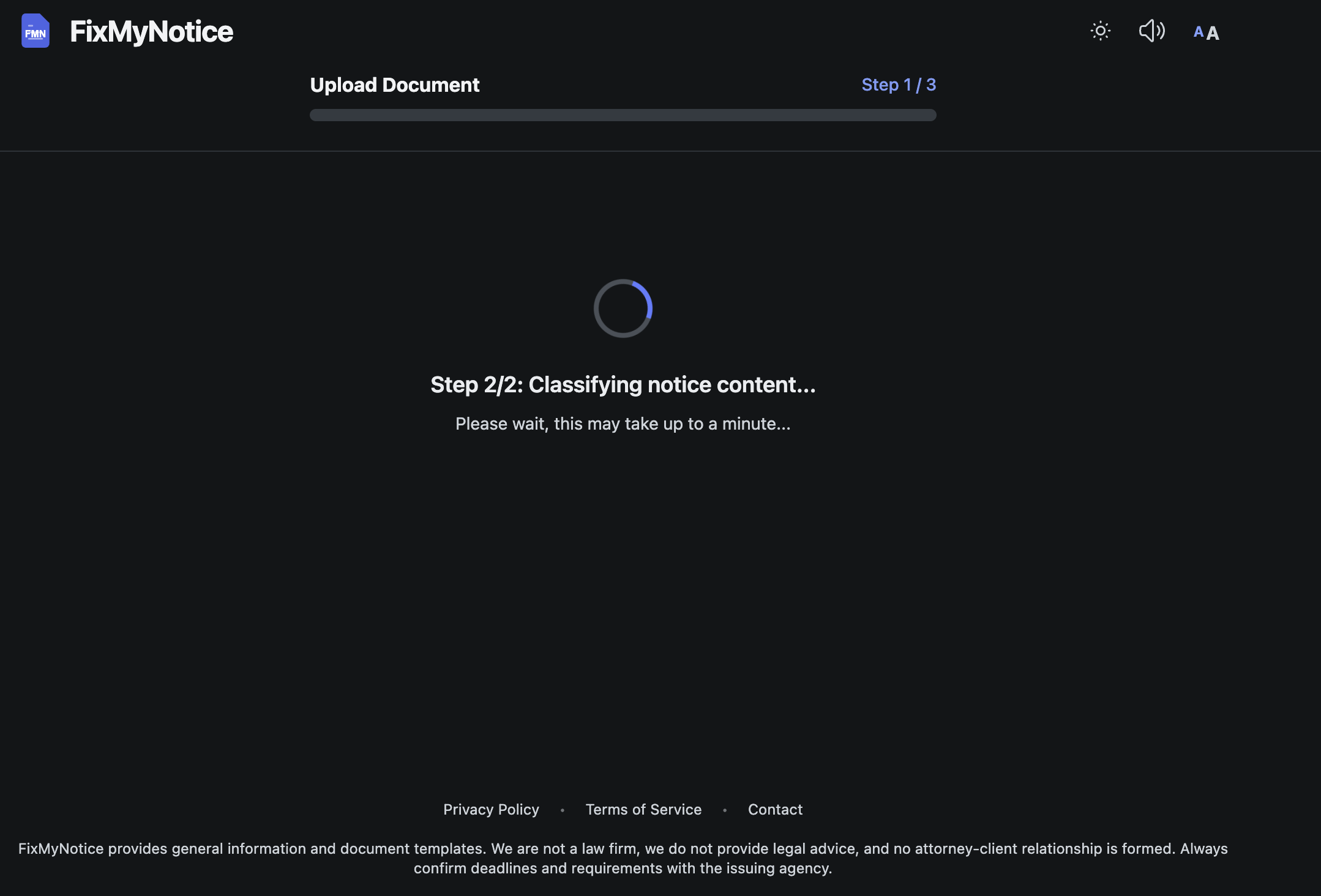Open the Terms of Service link
The image size is (1321, 896).
tap(643, 809)
